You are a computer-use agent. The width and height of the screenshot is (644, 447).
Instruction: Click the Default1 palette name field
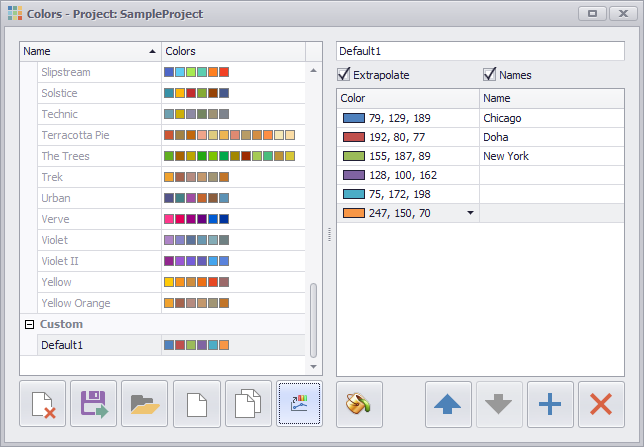tap(480, 50)
